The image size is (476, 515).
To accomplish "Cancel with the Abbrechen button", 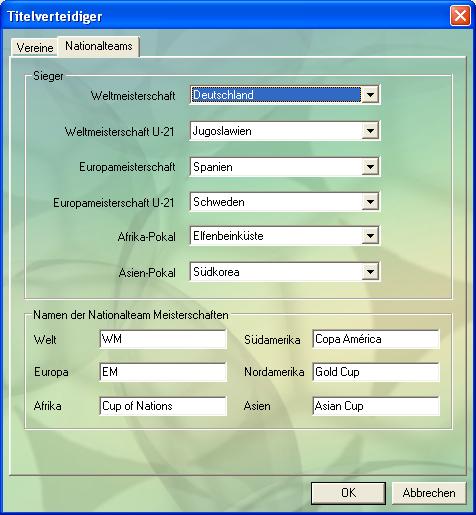I will point(429,493).
